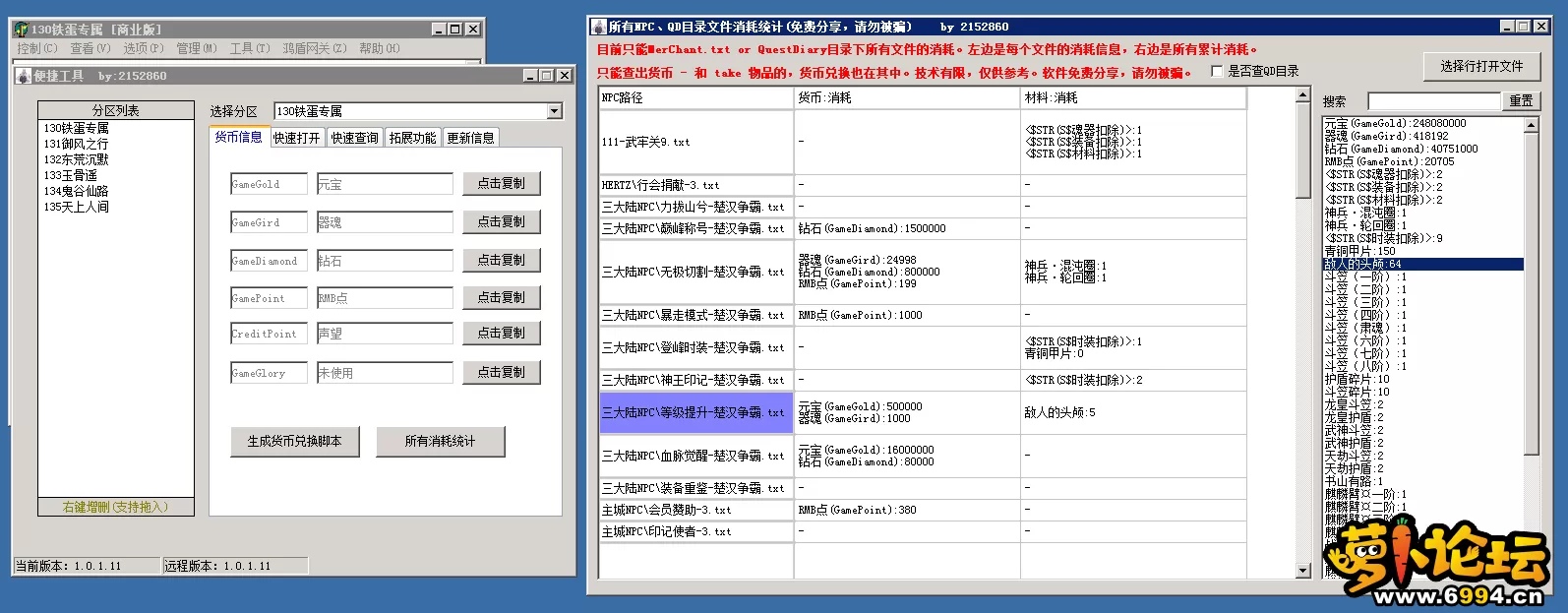Screen dimensions: 1568x613
Task: Switch to the 快速打开 tab
Action: pos(297,138)
